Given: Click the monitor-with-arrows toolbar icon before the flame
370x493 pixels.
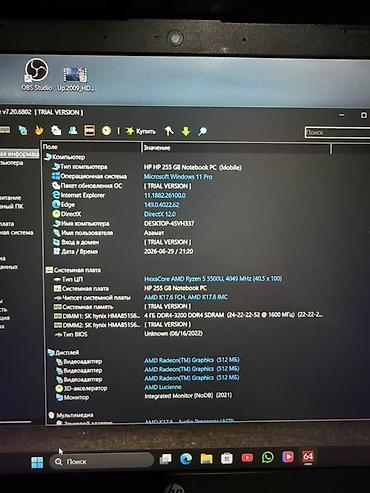Looking at the screenshot, I should (x=23, y=130).
